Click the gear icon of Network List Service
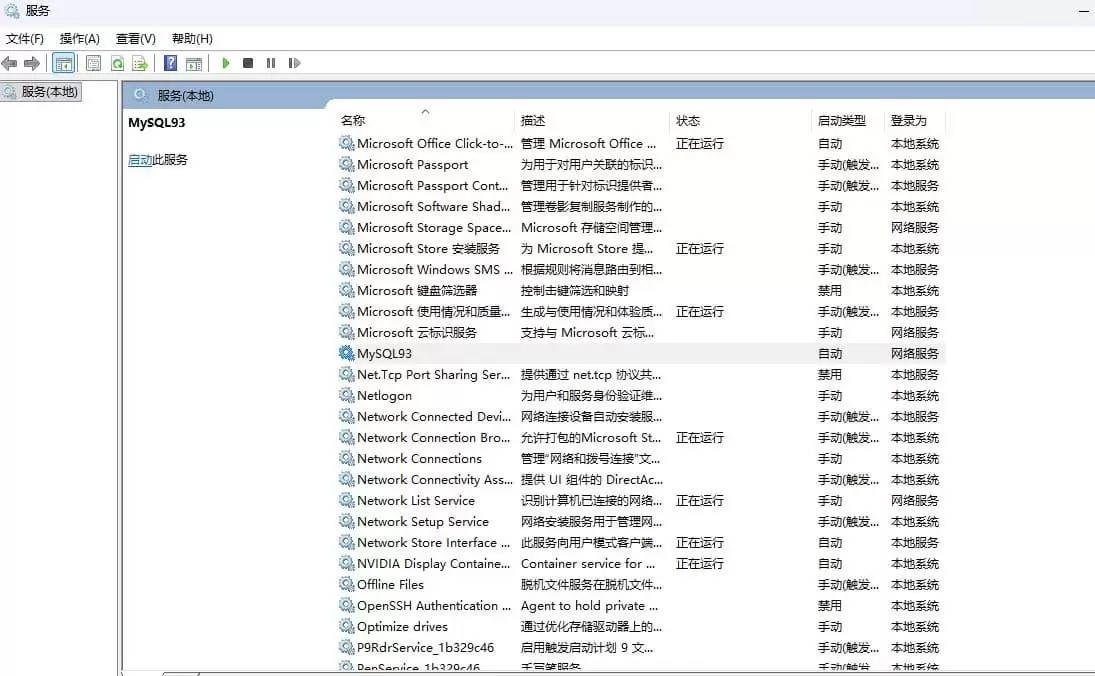 point(346,501)
